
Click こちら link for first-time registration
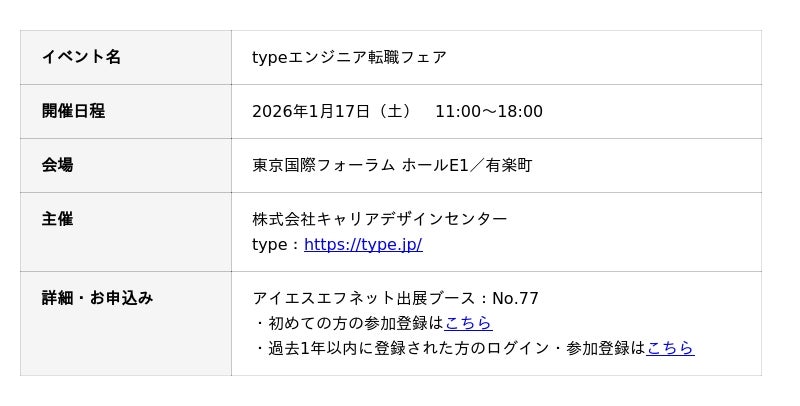click(468, 323)
